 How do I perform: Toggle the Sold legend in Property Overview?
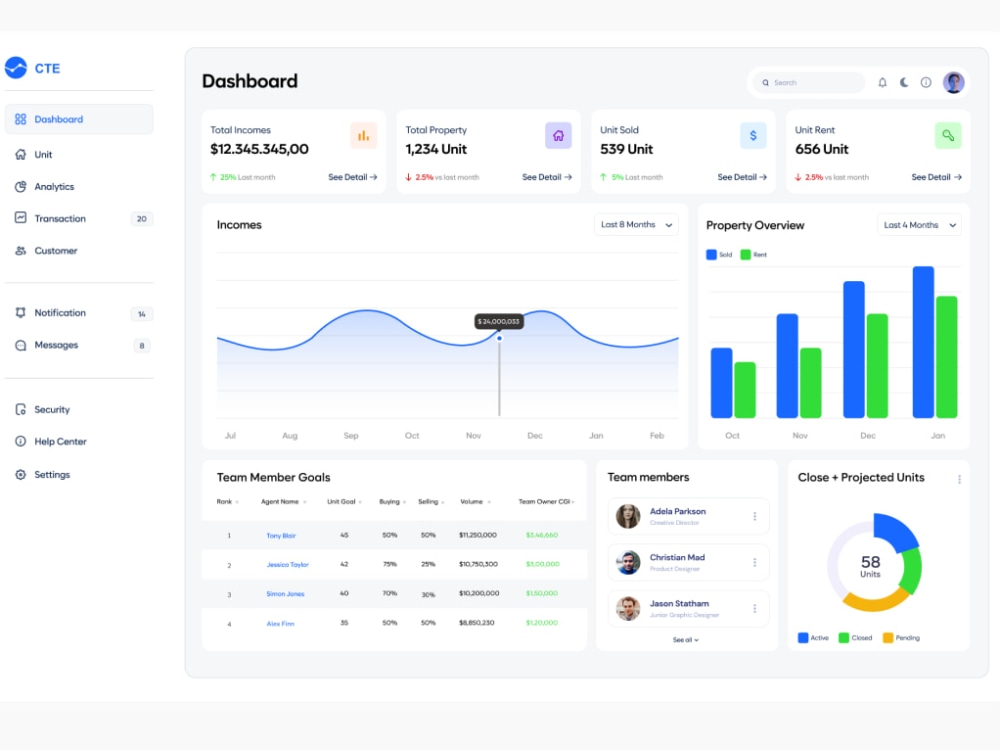tap(719, 254)
